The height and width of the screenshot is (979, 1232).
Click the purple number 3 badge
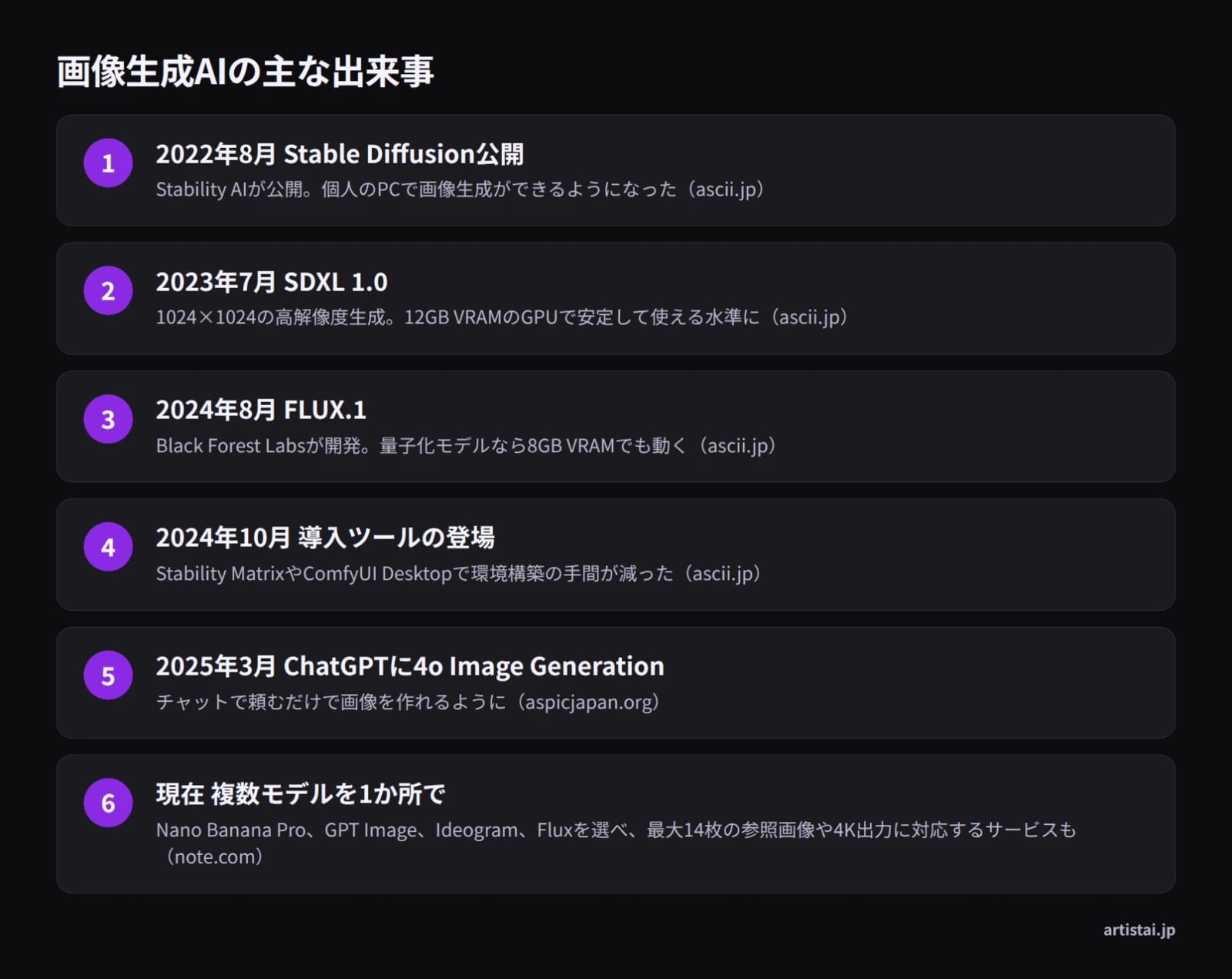pos(108,419)
